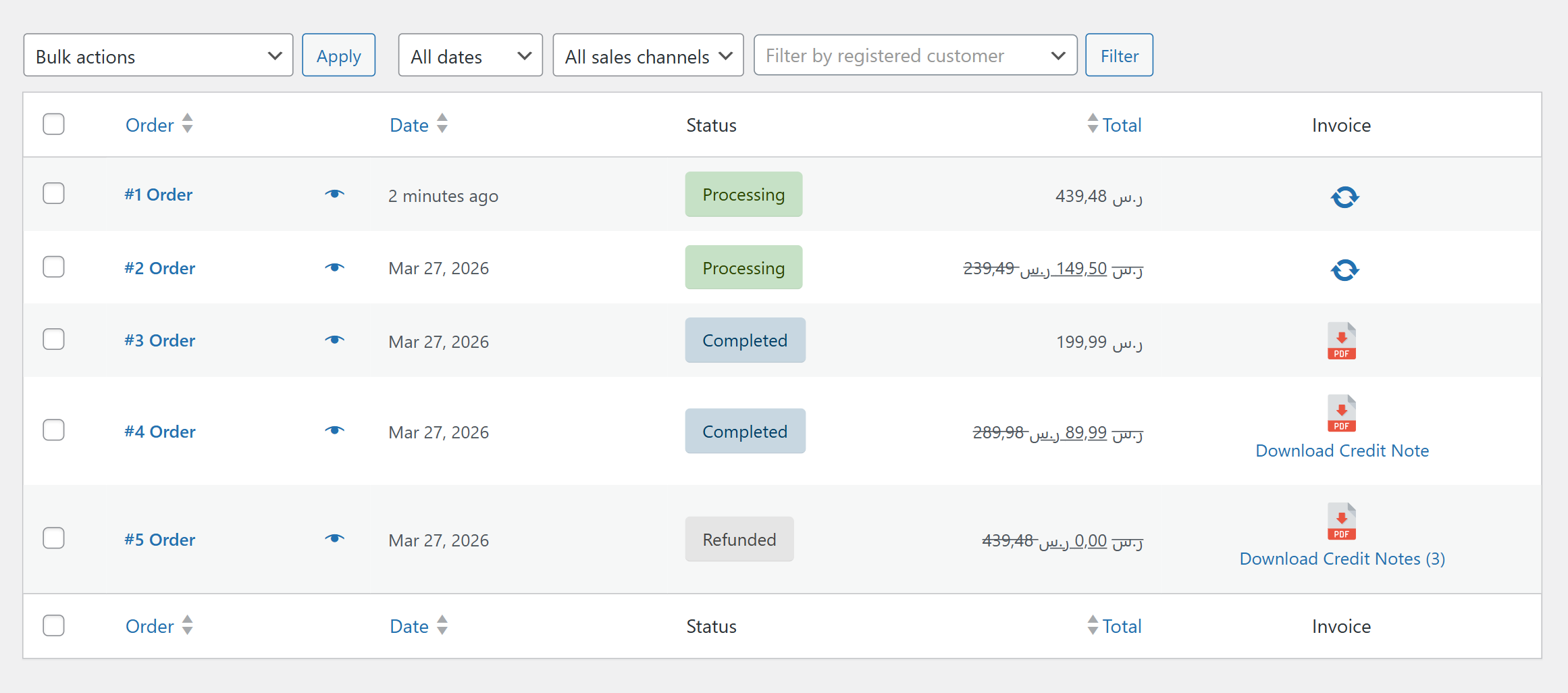Click the PDF credit note icon for order #4
The image size is (1568, 693).
point(1341,413)
